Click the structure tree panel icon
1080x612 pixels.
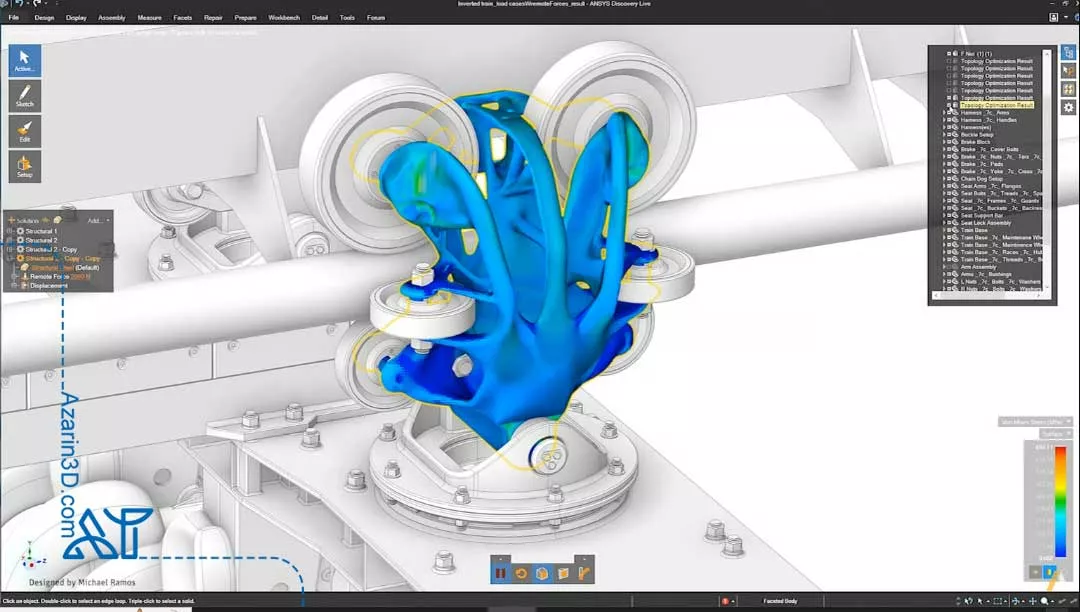click(x=1068, y=52)
